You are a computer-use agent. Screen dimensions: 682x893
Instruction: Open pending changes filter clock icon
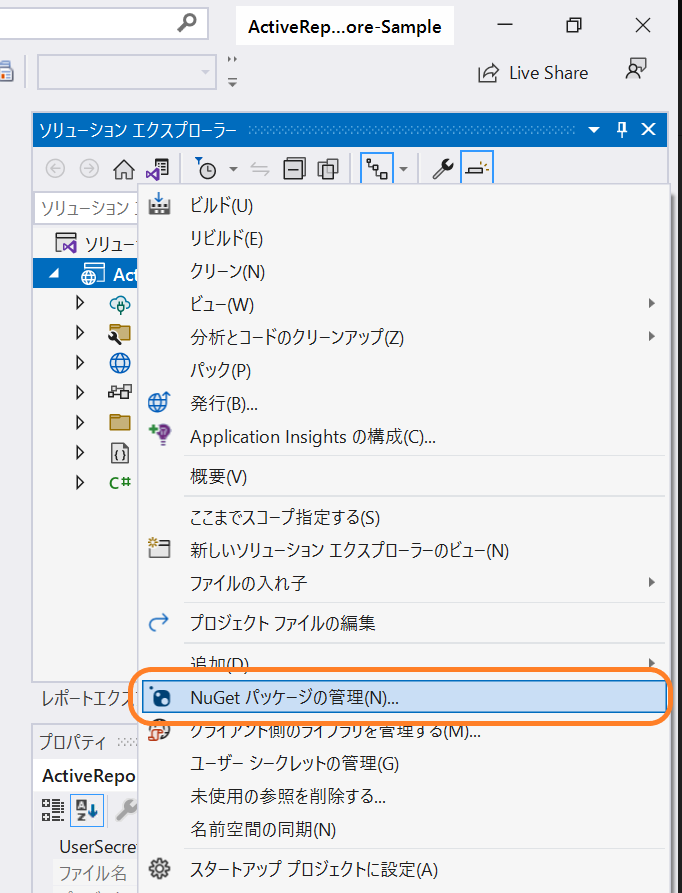[x=206, y=169]
